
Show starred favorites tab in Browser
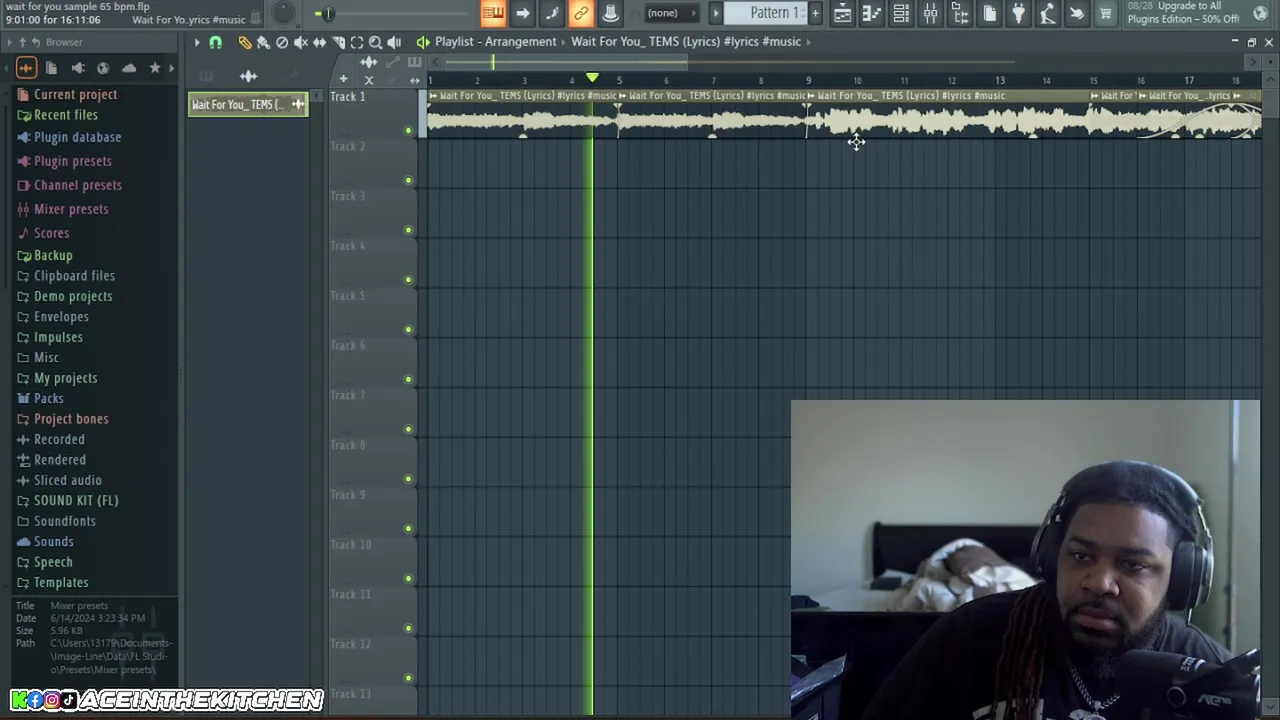[155, 68]
